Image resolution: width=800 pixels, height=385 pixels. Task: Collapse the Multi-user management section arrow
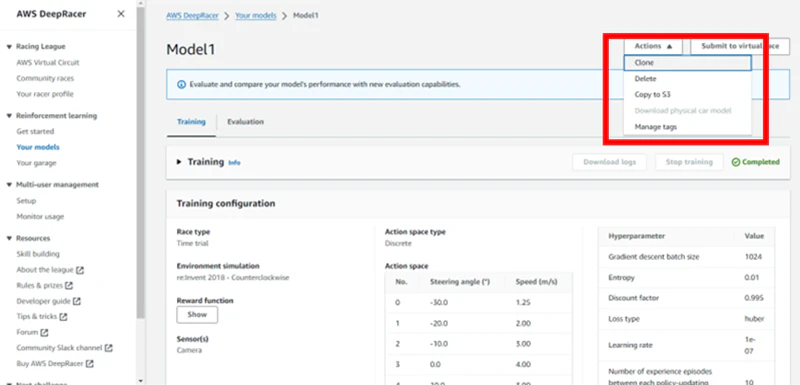(9, 185)
